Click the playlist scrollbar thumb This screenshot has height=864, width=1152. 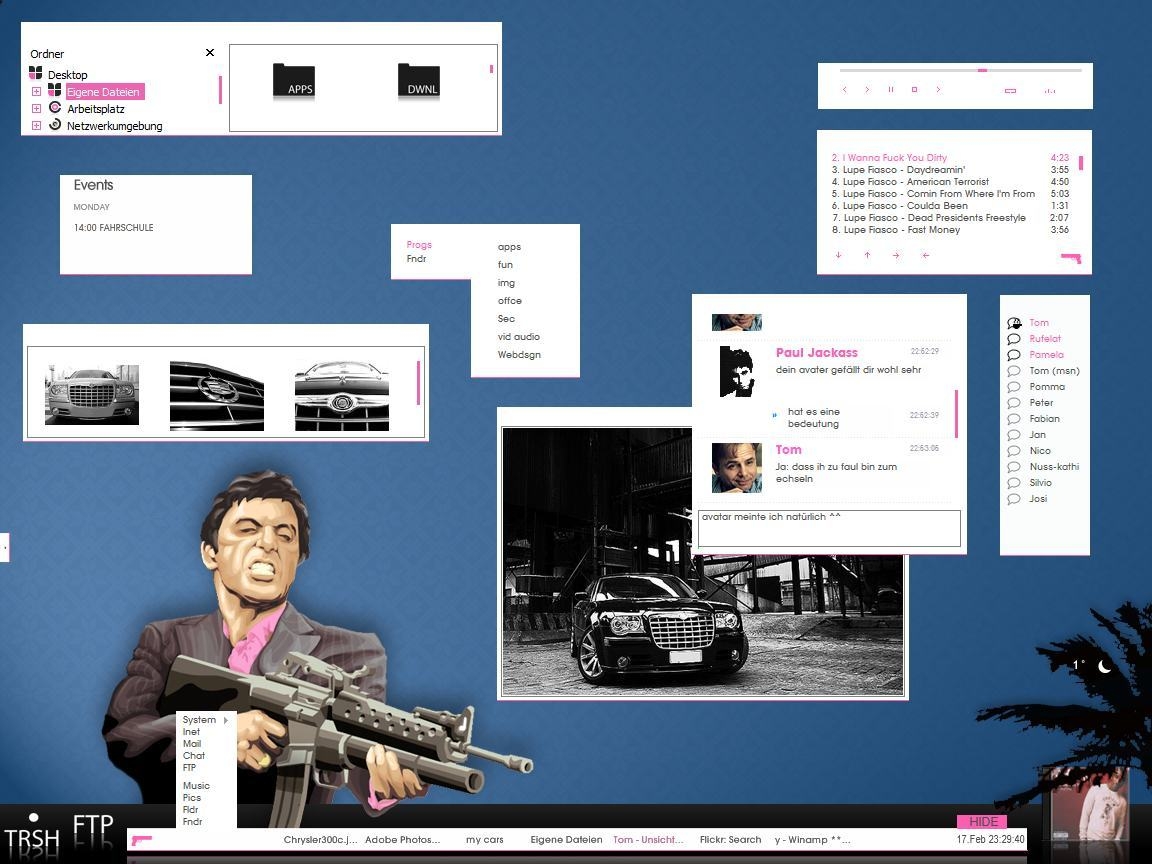[x=1081, y=162]
